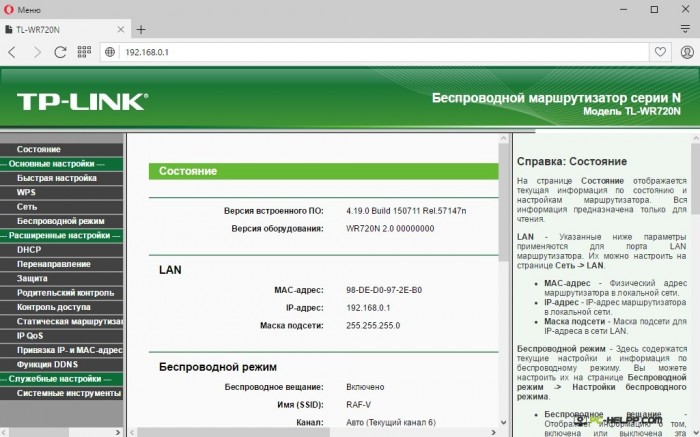Viewport: 700px width, 437px height.
Task: Reload the router page
Action: click(60, 52)
